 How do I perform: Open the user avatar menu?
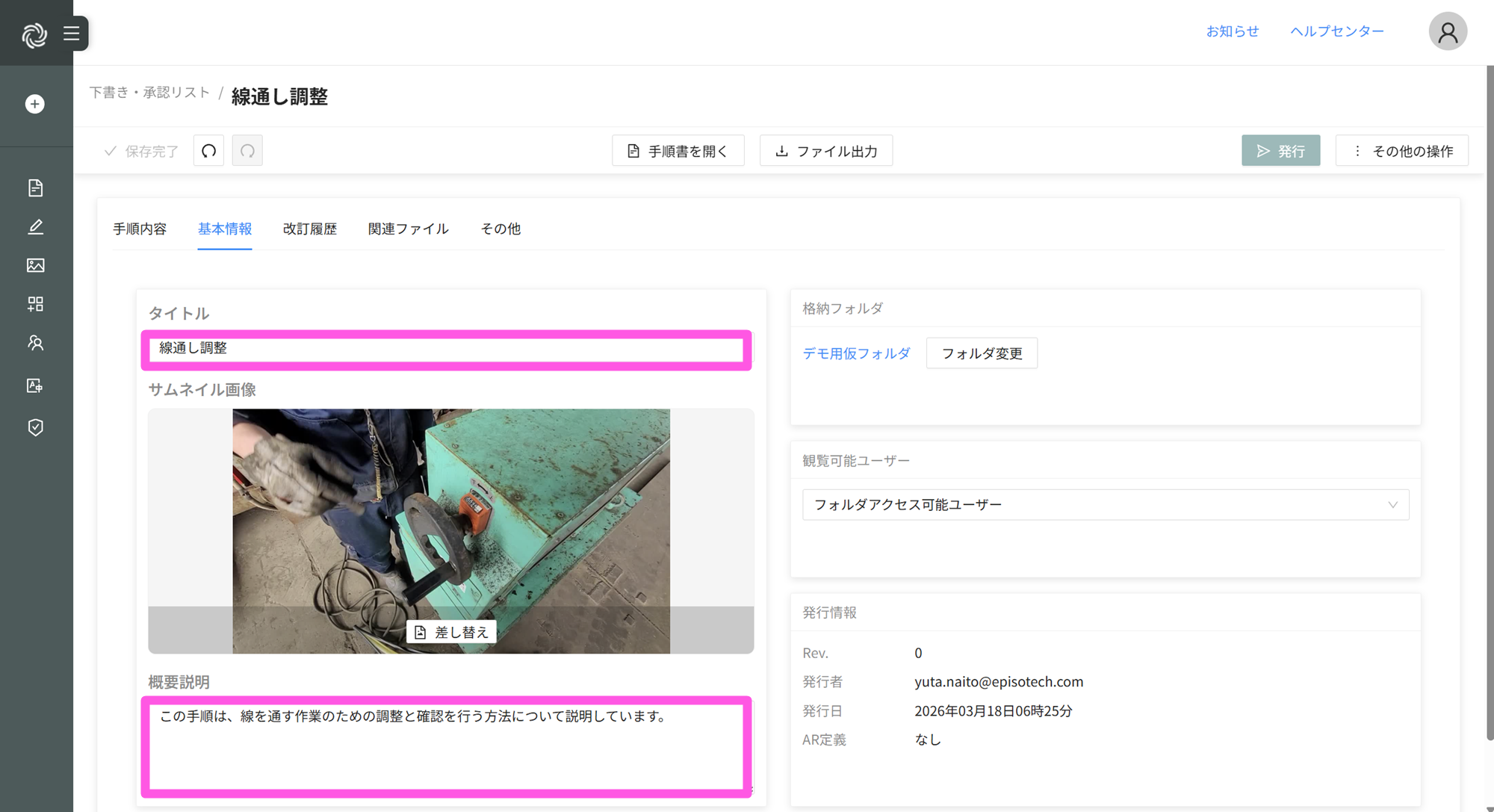tap(1447, 32)
